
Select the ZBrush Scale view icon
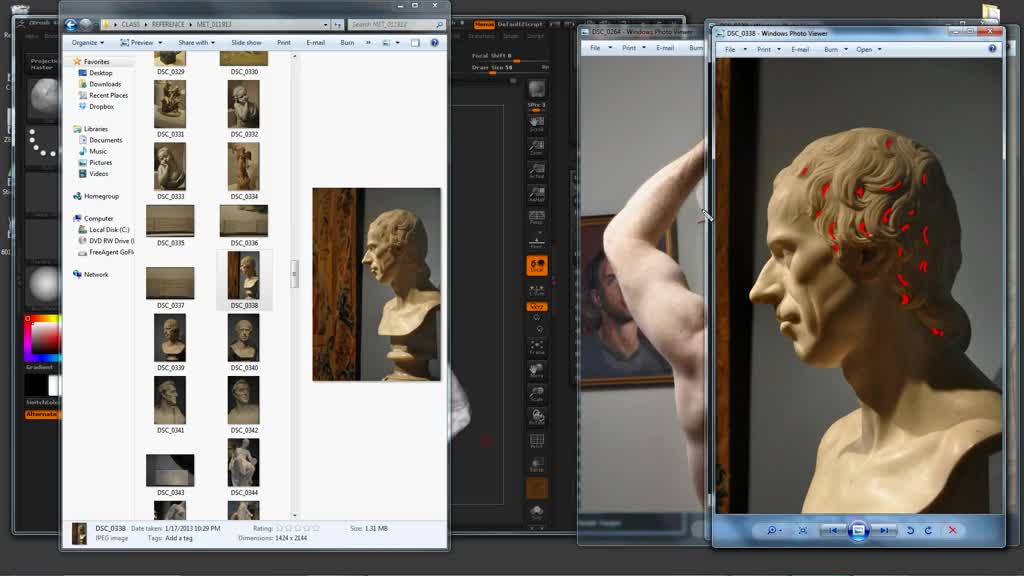click(537, 394)
